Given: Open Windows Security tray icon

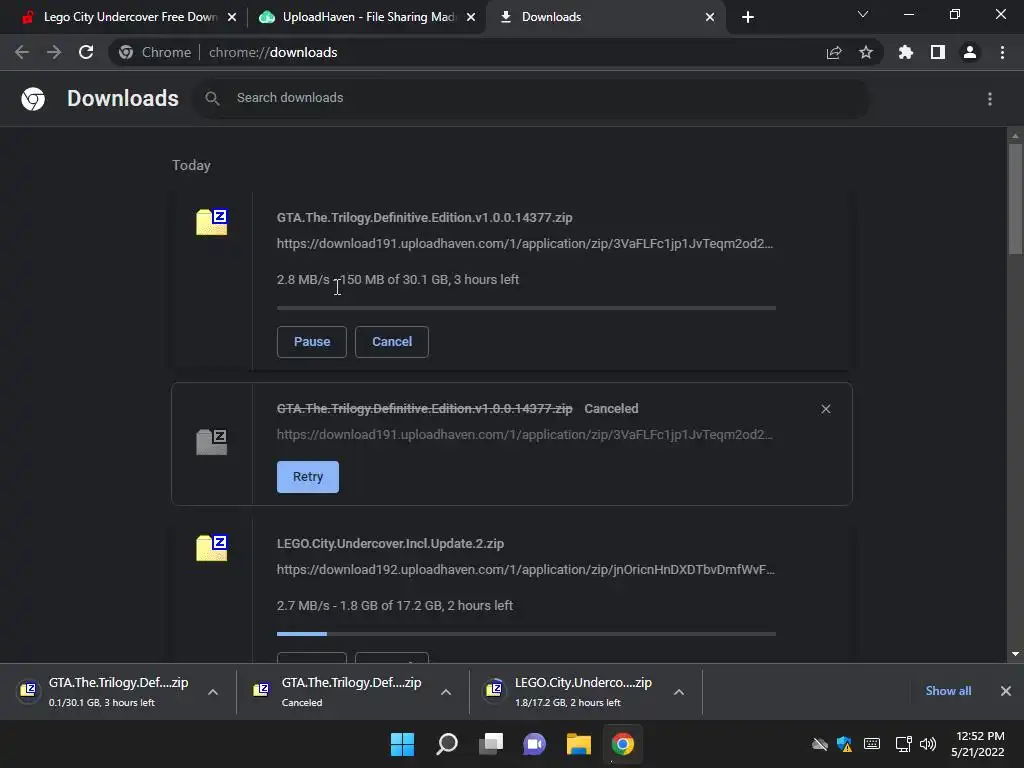Looking at the screenshot, I should click(844, 744).
